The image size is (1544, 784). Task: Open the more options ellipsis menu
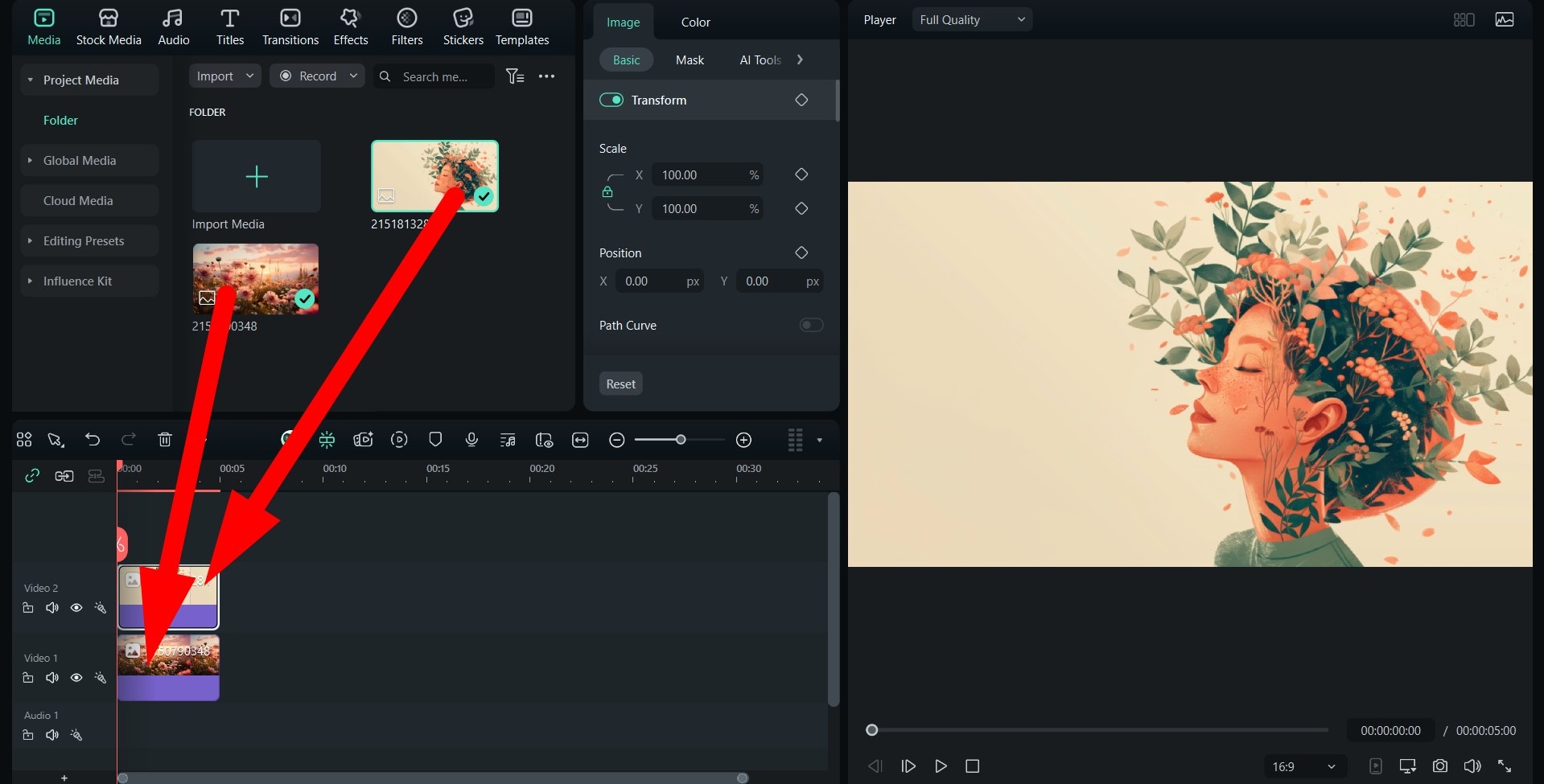coord(547,76)
